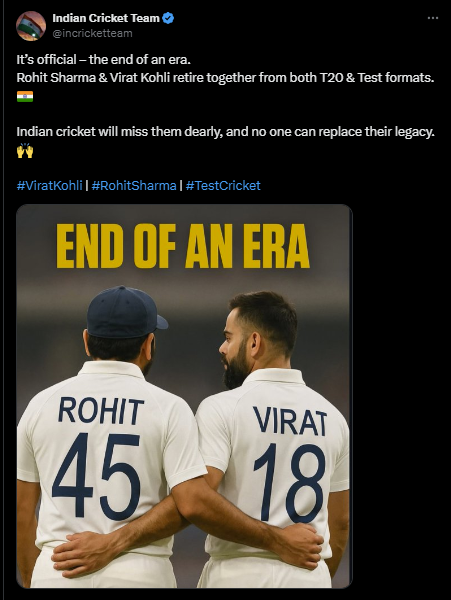The image size is (451, 600).
Task: Click the Indian flag emoji
Action: tap(25, 96)
